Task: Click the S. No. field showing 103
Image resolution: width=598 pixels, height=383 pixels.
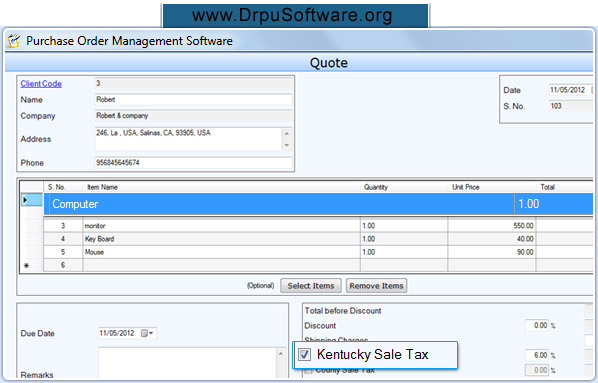Action: [571, 106]
